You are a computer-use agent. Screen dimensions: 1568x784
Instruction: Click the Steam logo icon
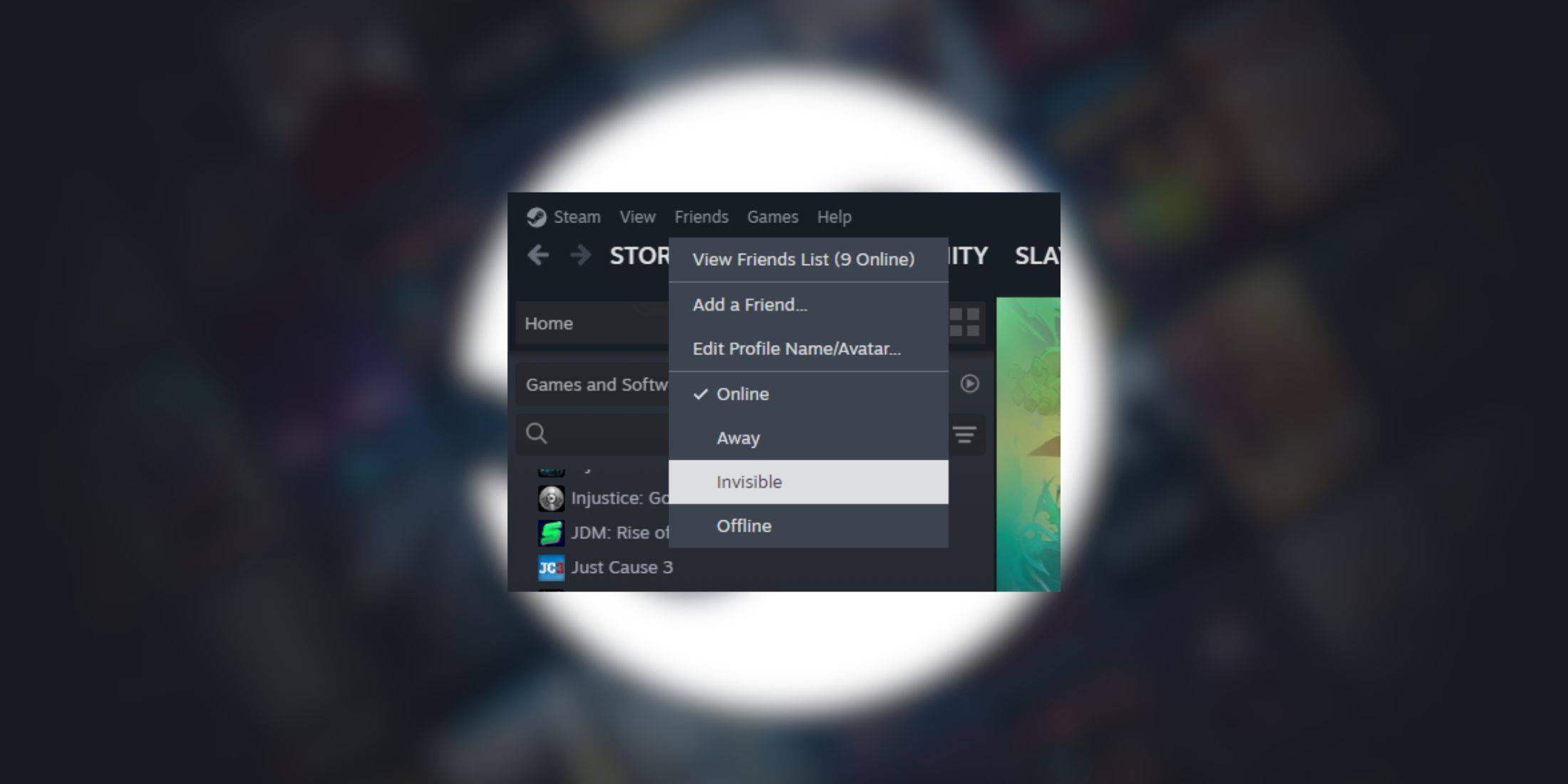click(x=535, y=216)
